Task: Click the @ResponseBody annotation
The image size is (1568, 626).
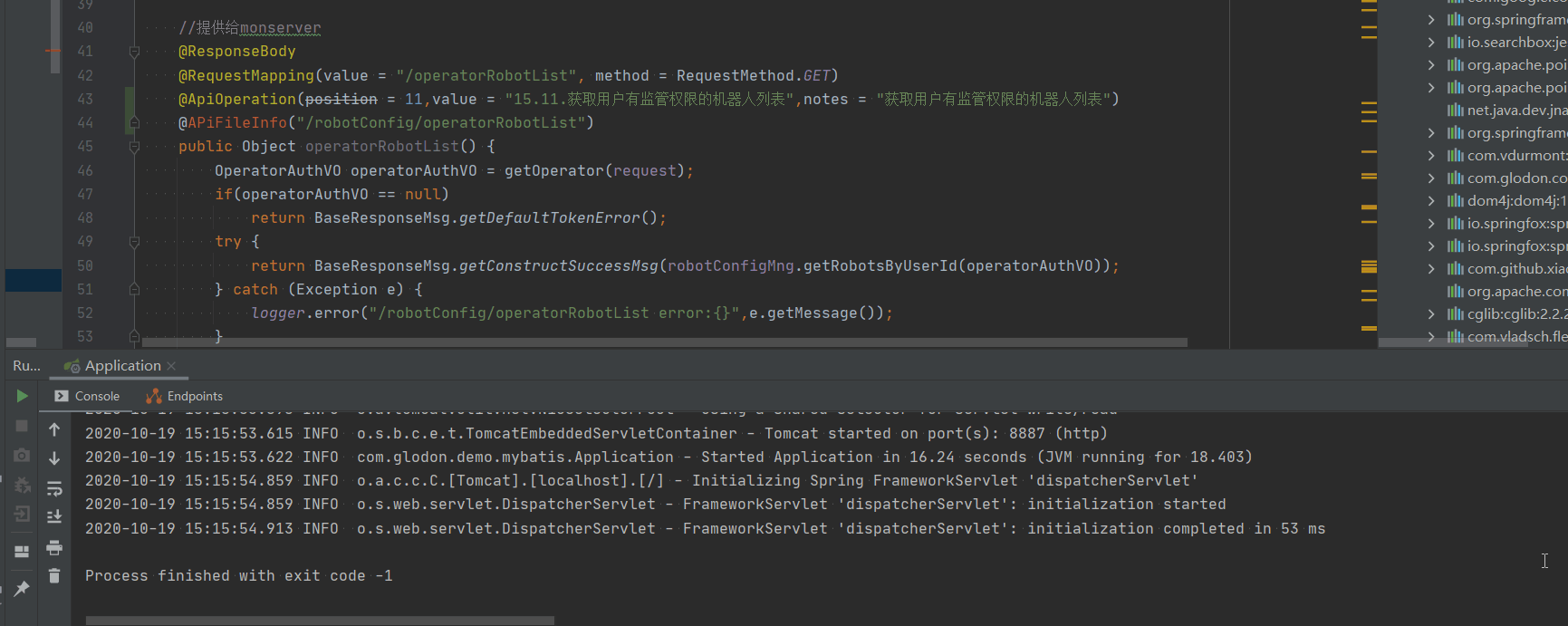Action: tap(237, 52)
